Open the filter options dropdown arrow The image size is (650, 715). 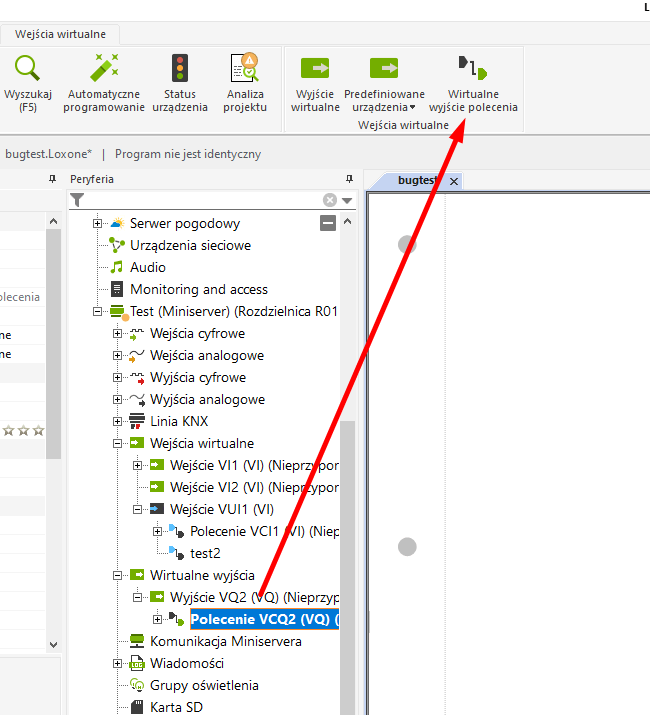tap(347, 200)
